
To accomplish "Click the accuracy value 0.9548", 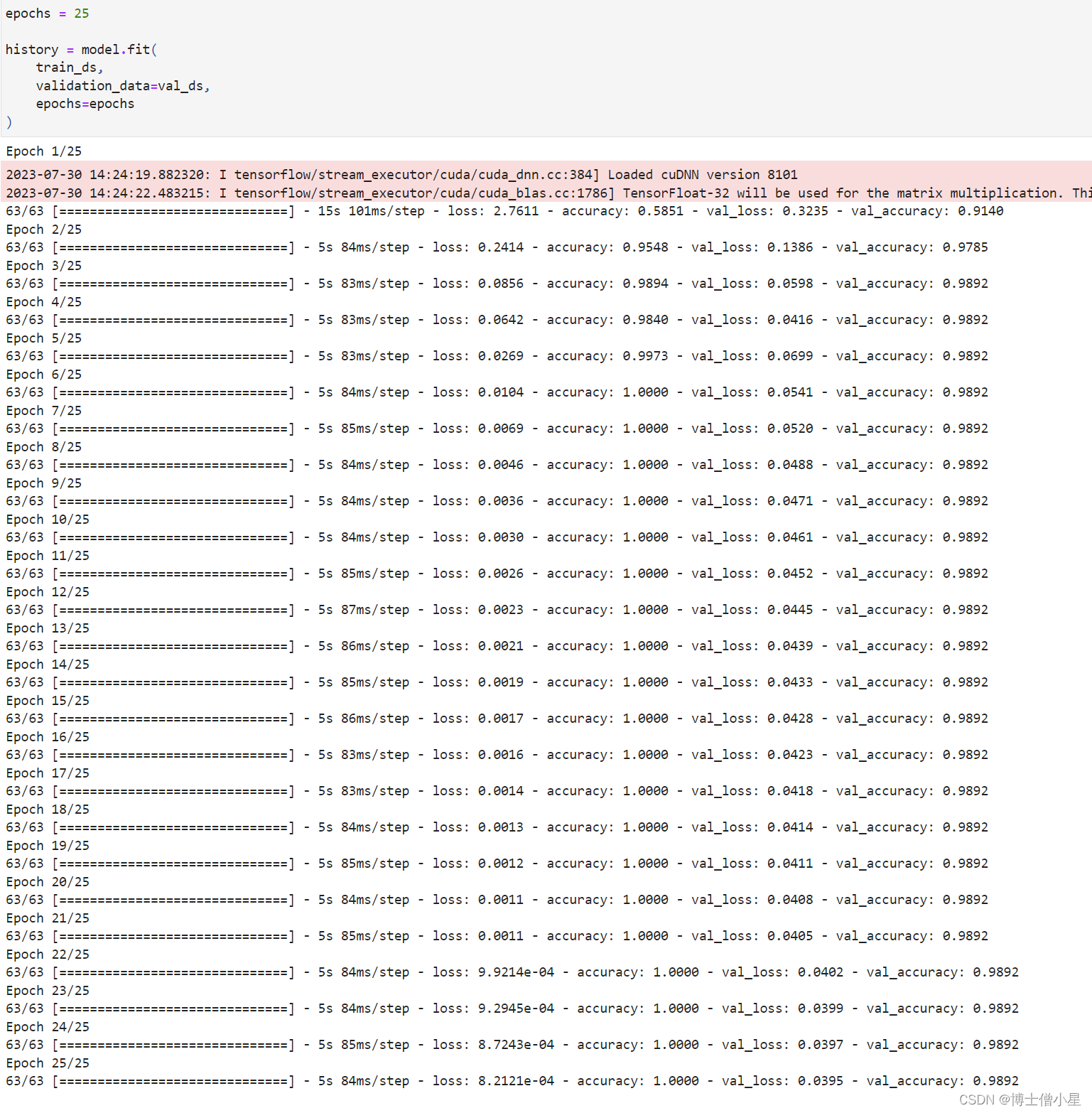I will coord(646,247).
